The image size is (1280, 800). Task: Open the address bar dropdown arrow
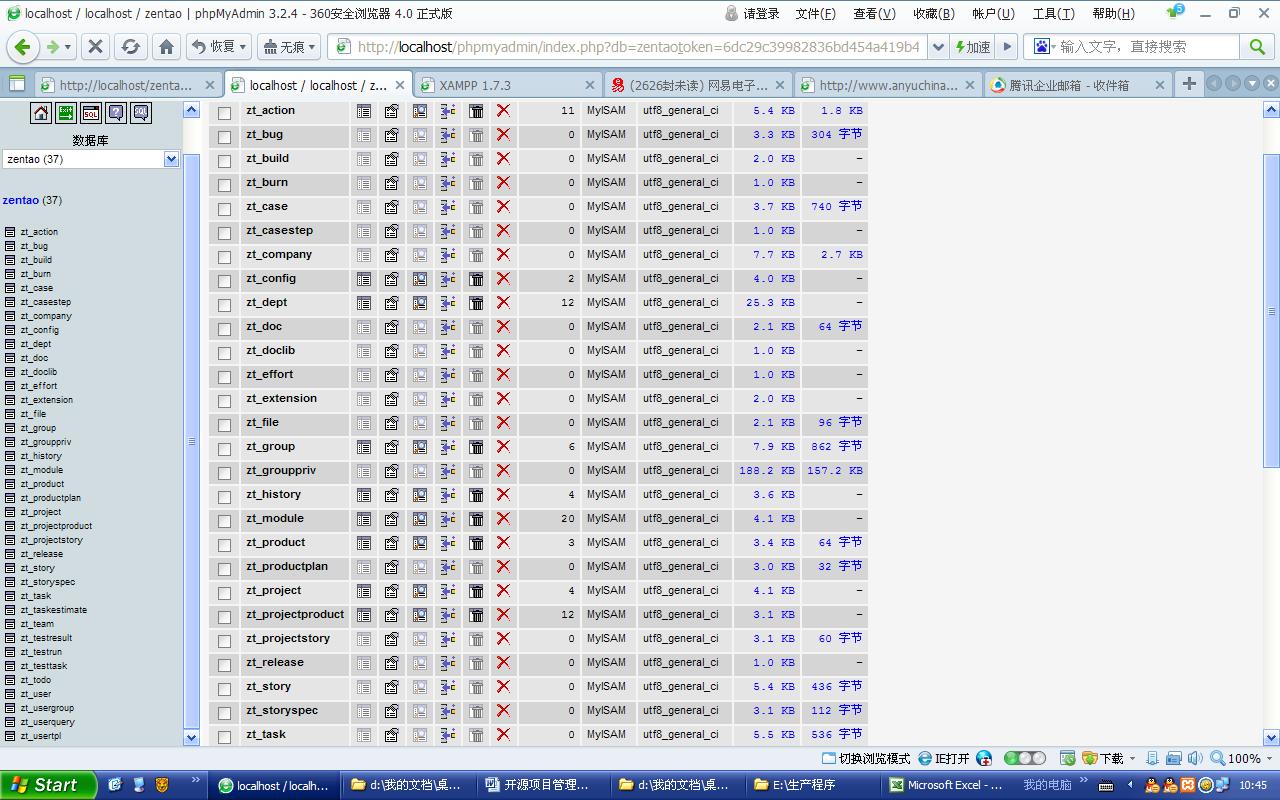point(938,46)
